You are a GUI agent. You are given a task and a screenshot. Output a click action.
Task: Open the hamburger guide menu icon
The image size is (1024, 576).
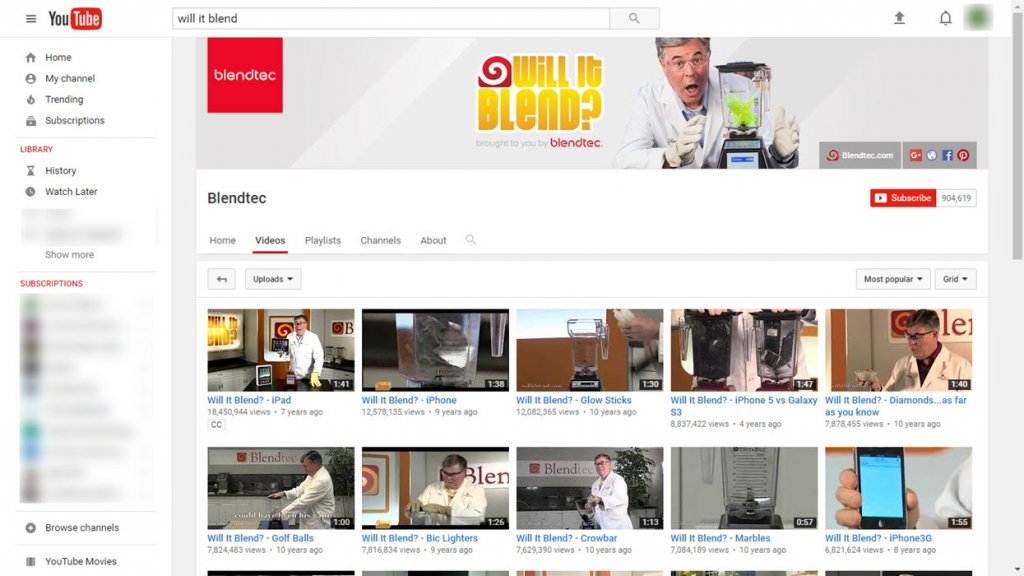coord(31,18)
